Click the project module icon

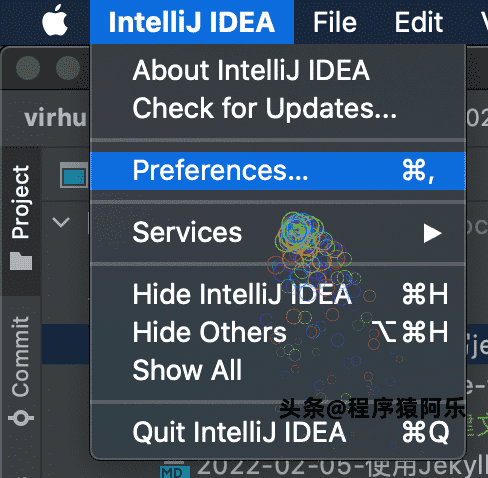click(74, 175)
